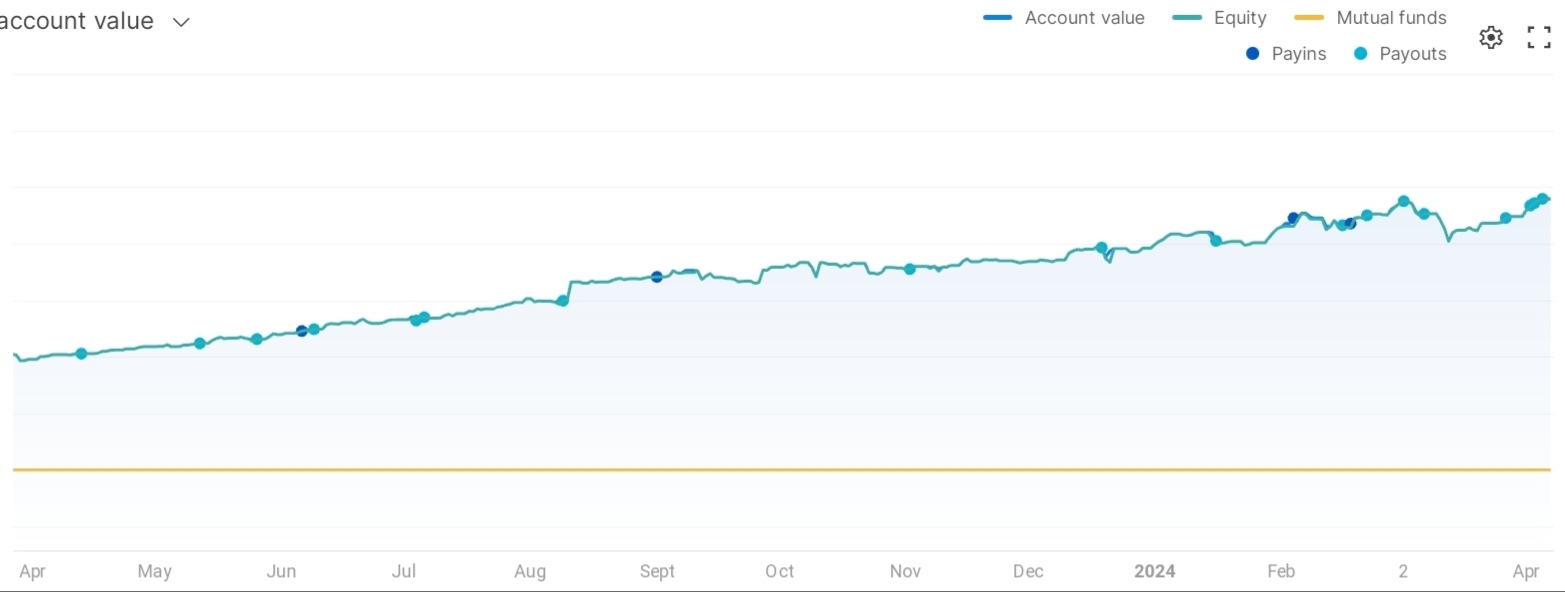Click the mid-January Payout marker
1565x592 pixels.
(x=1216, y=240)
